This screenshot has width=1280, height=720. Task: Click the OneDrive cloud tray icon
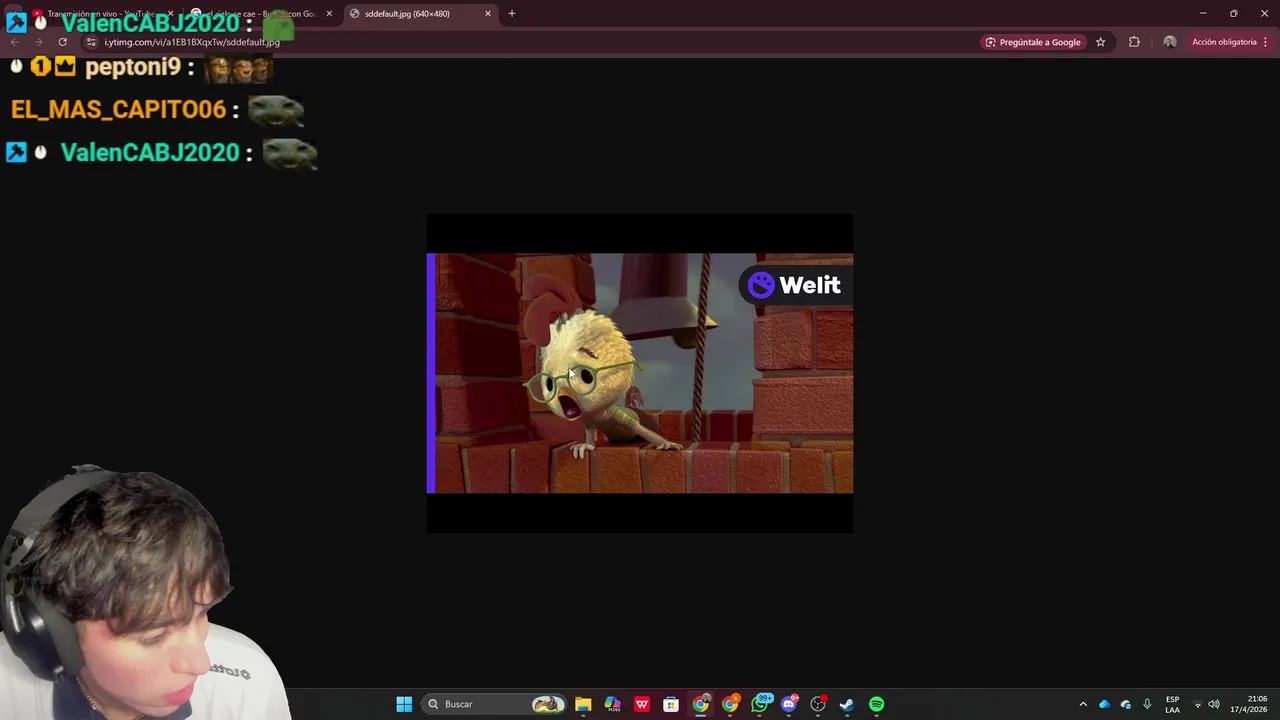point(1105,704)
